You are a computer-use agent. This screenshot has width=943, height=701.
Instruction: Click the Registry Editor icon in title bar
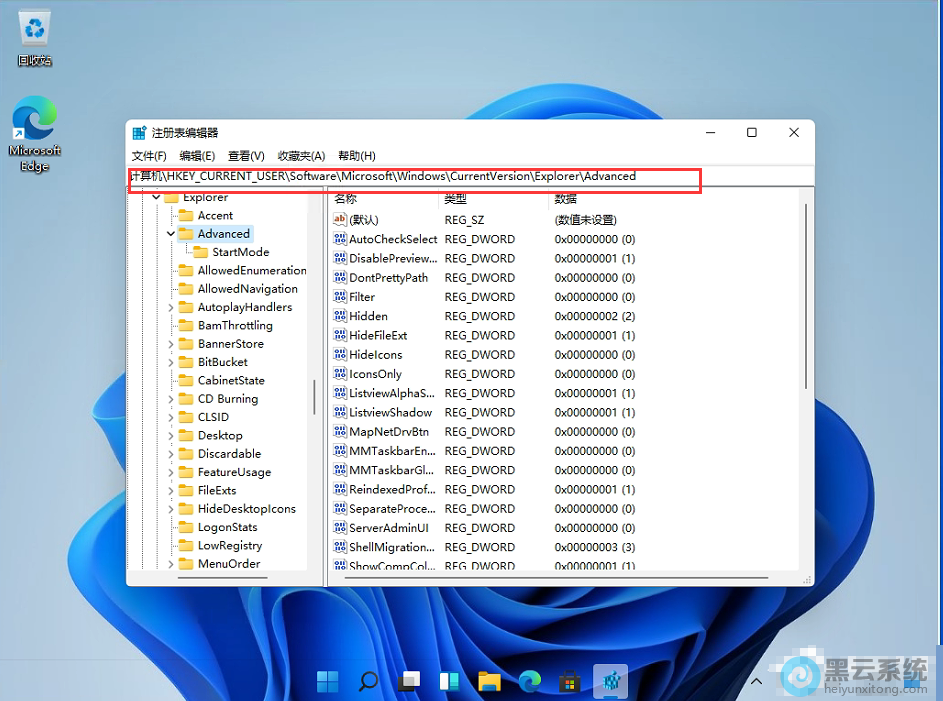(139, 133)
